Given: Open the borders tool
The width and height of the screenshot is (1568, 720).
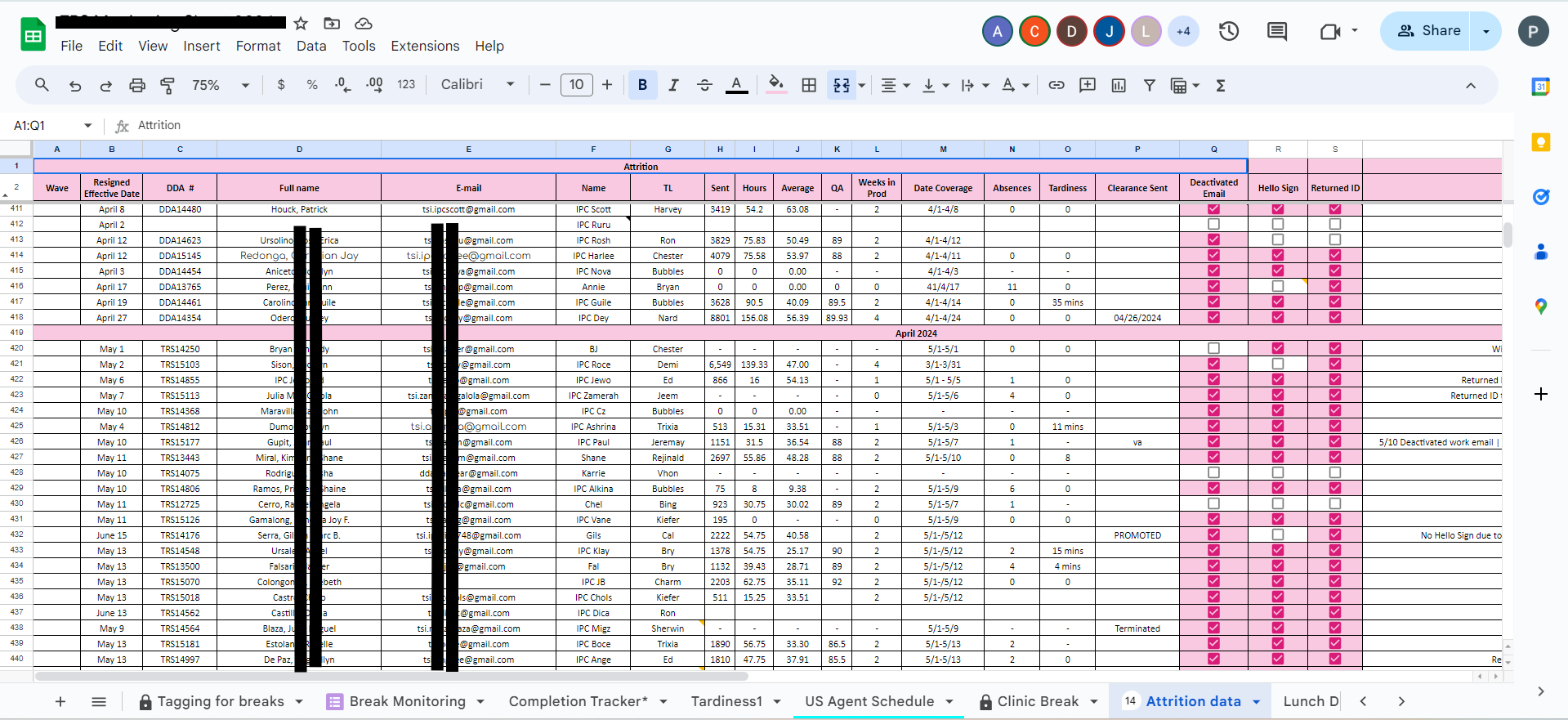Looking at the screenshot, I should [809, 85].
